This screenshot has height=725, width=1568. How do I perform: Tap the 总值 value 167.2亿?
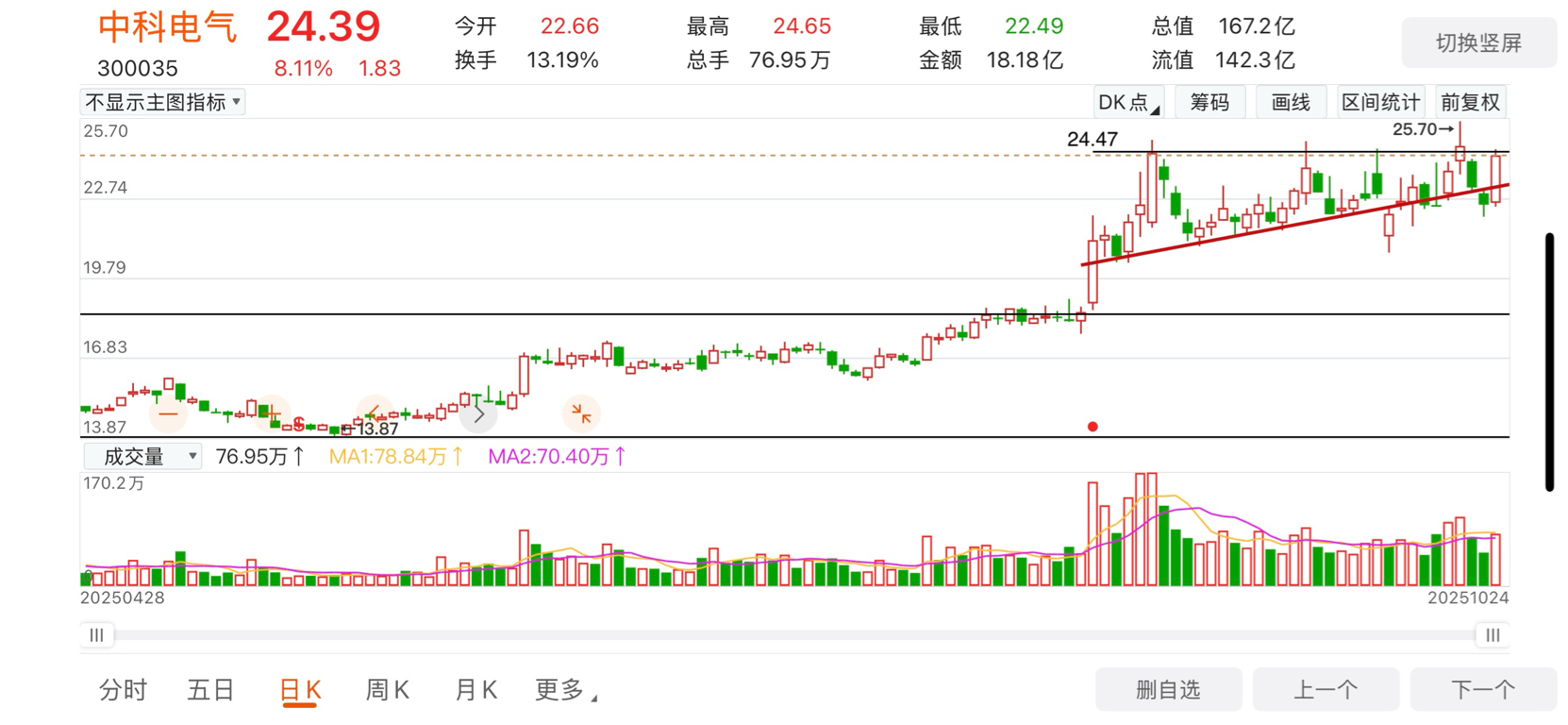(1257, 26)
